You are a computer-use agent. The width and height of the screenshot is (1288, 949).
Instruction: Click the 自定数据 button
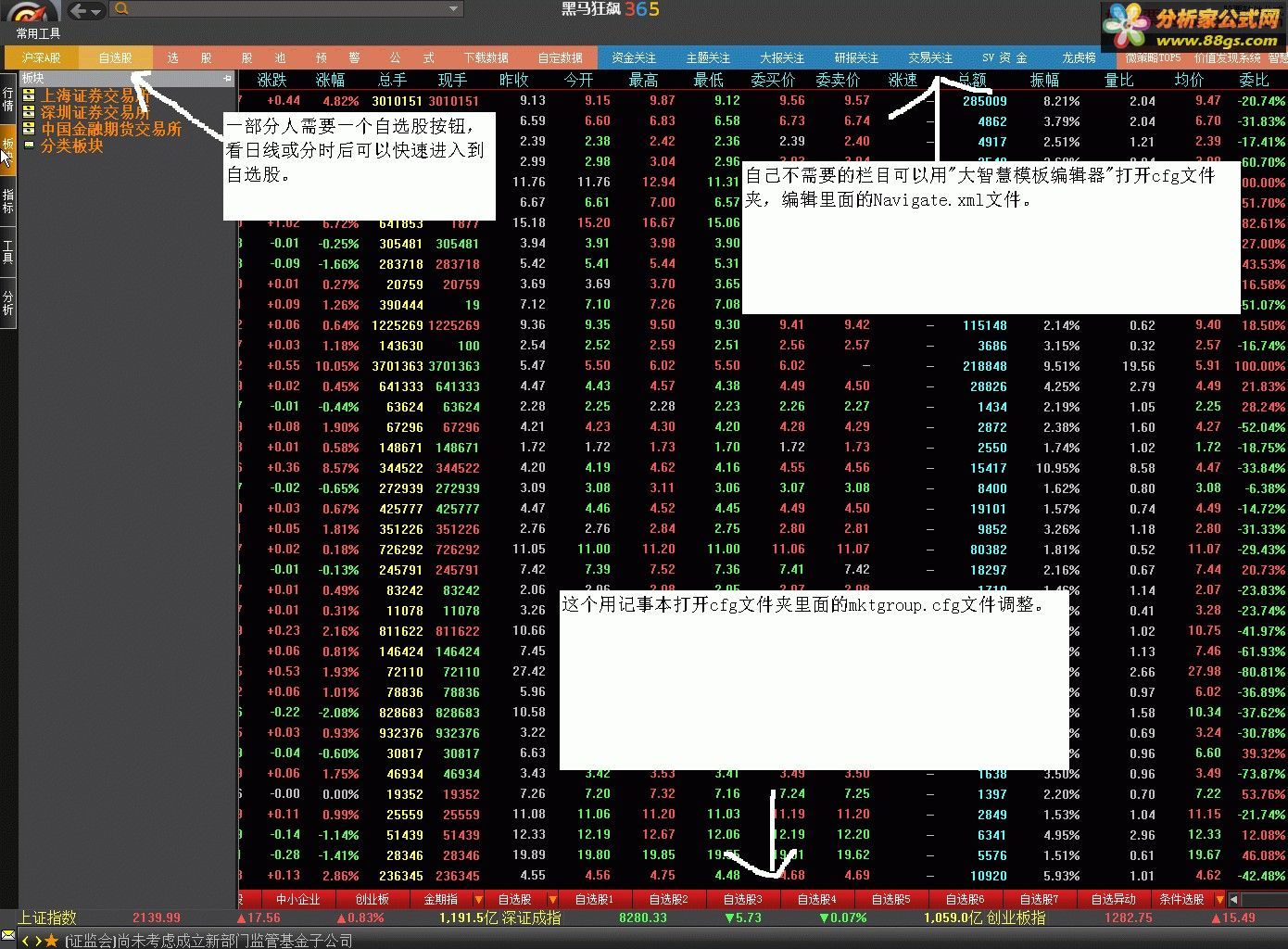click(x=560, y=57)
